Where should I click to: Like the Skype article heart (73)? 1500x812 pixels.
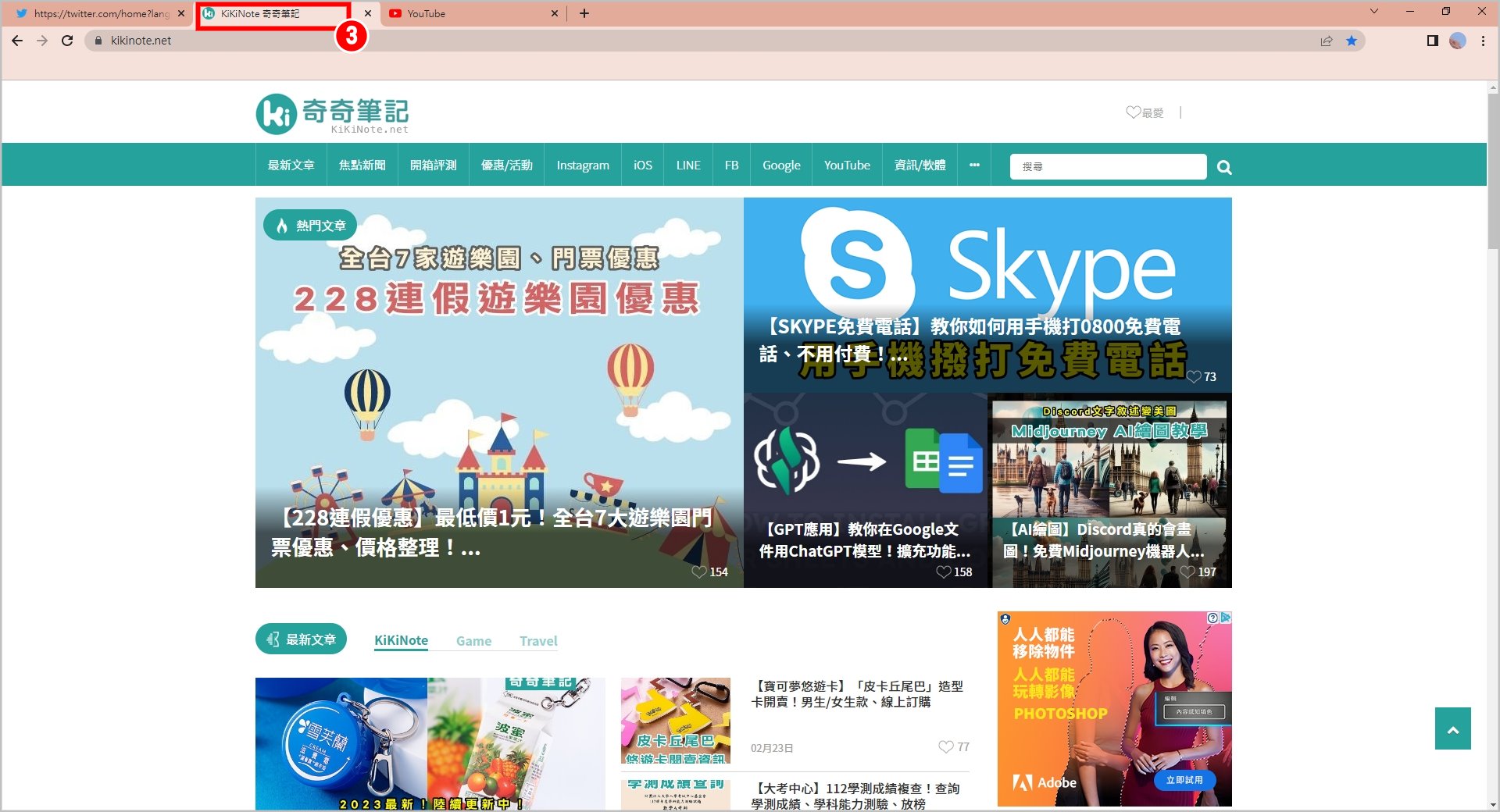coord(1194,376)
